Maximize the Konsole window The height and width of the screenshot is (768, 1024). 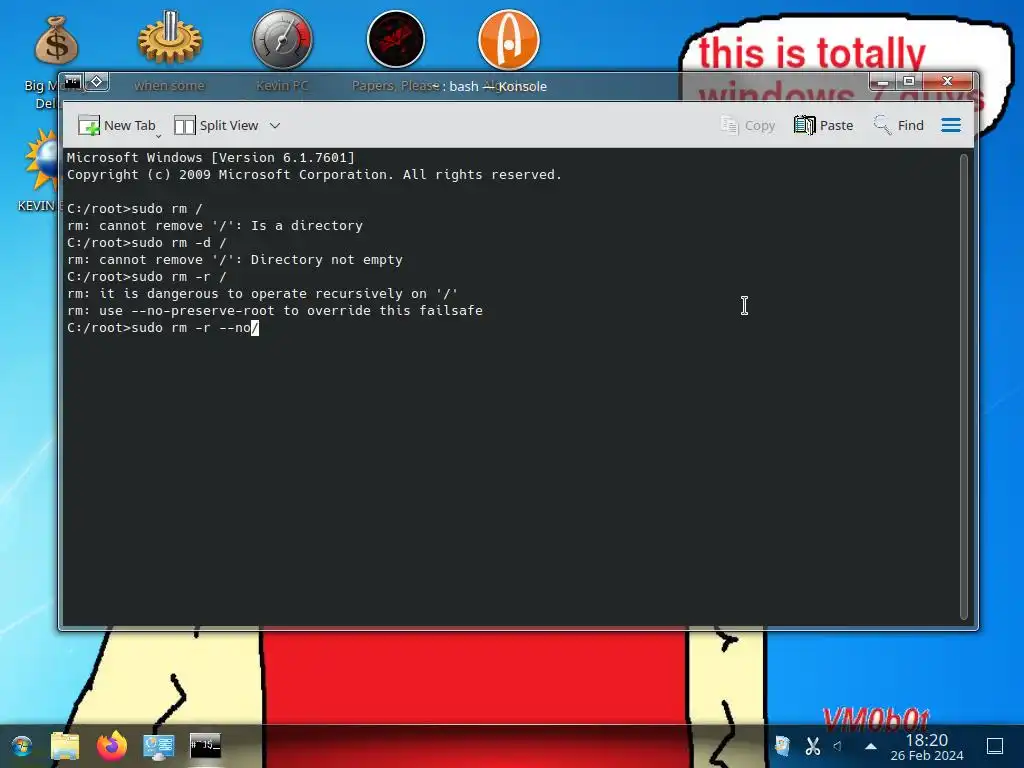(909, 82)
